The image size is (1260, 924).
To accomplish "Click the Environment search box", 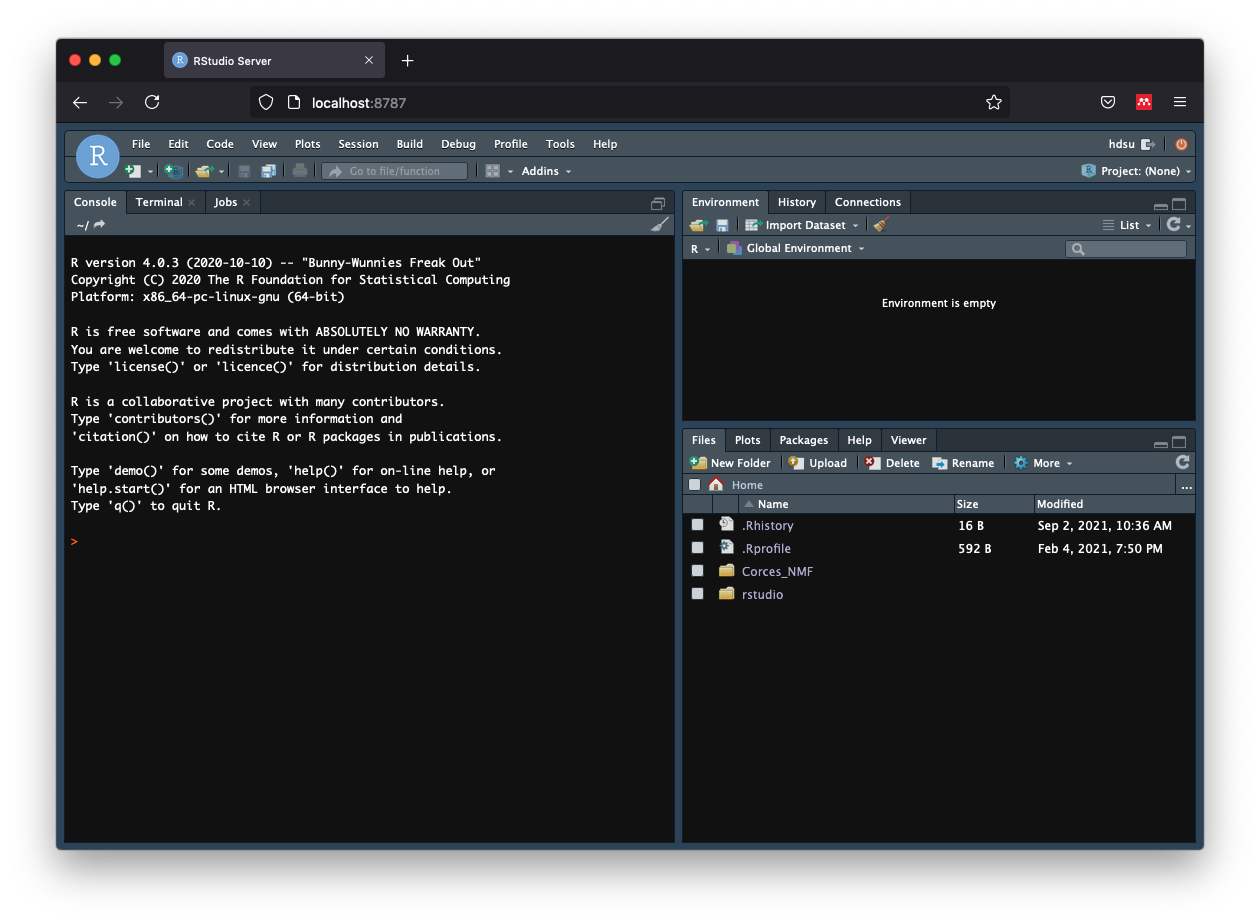I will point(1126,249).
